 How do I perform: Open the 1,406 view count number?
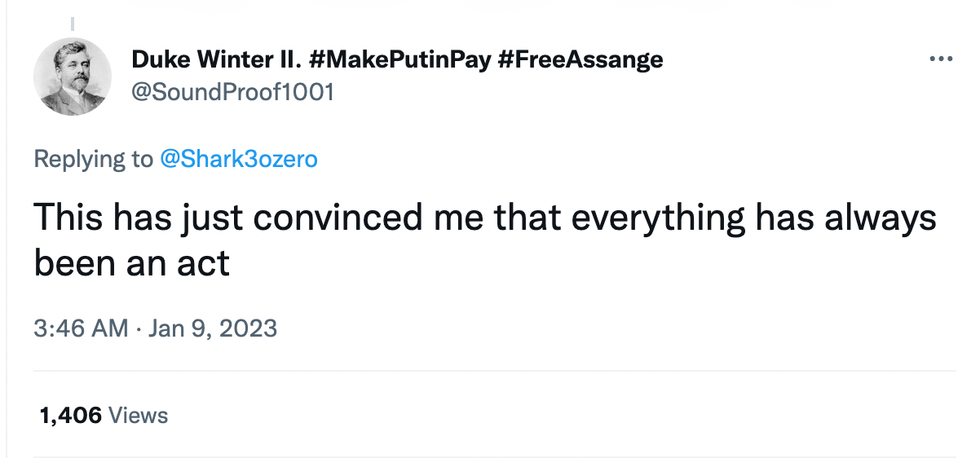click(x=70, y=414)
